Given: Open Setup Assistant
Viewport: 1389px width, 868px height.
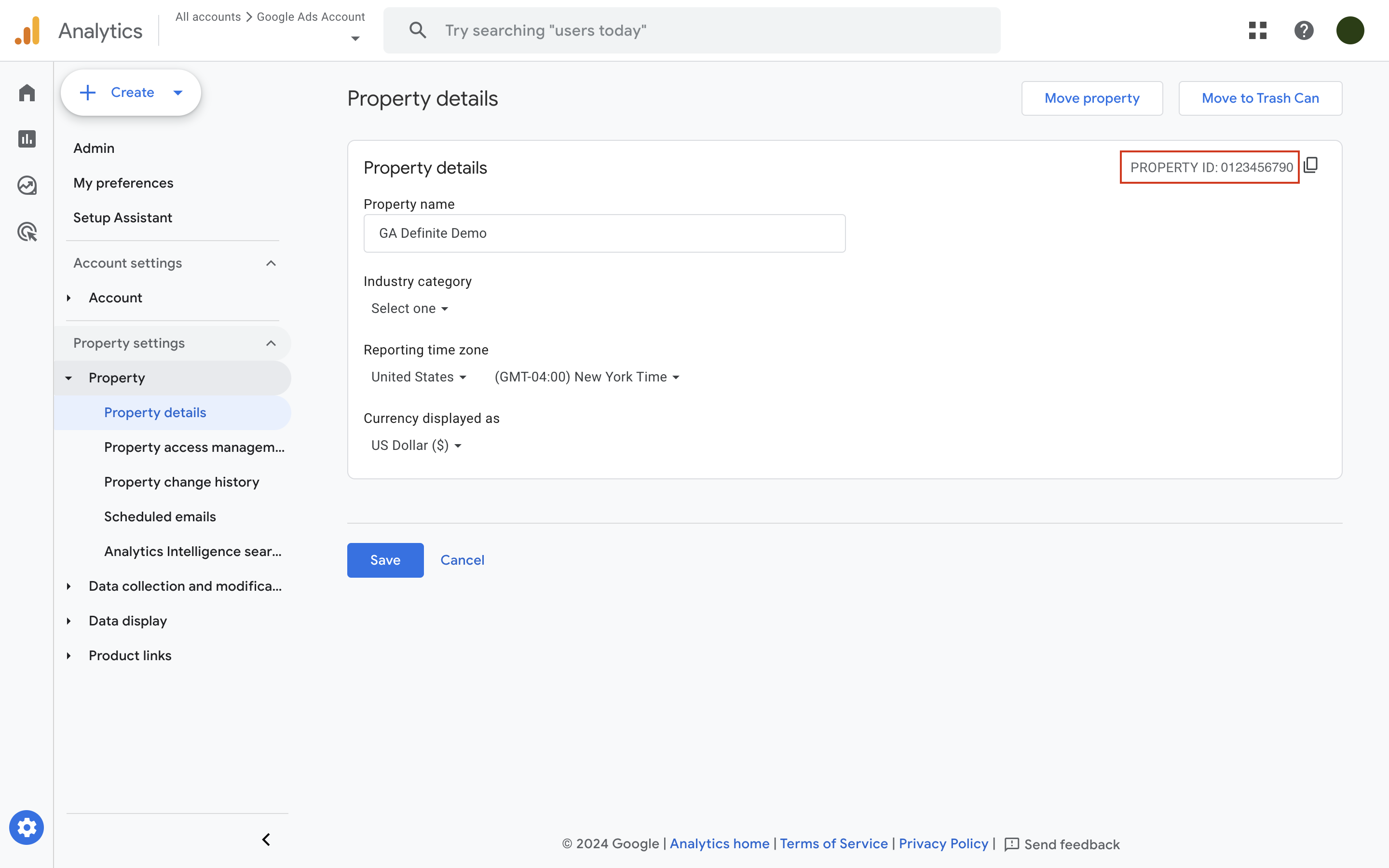Looking at the screenshot, I should click(122, 217).
